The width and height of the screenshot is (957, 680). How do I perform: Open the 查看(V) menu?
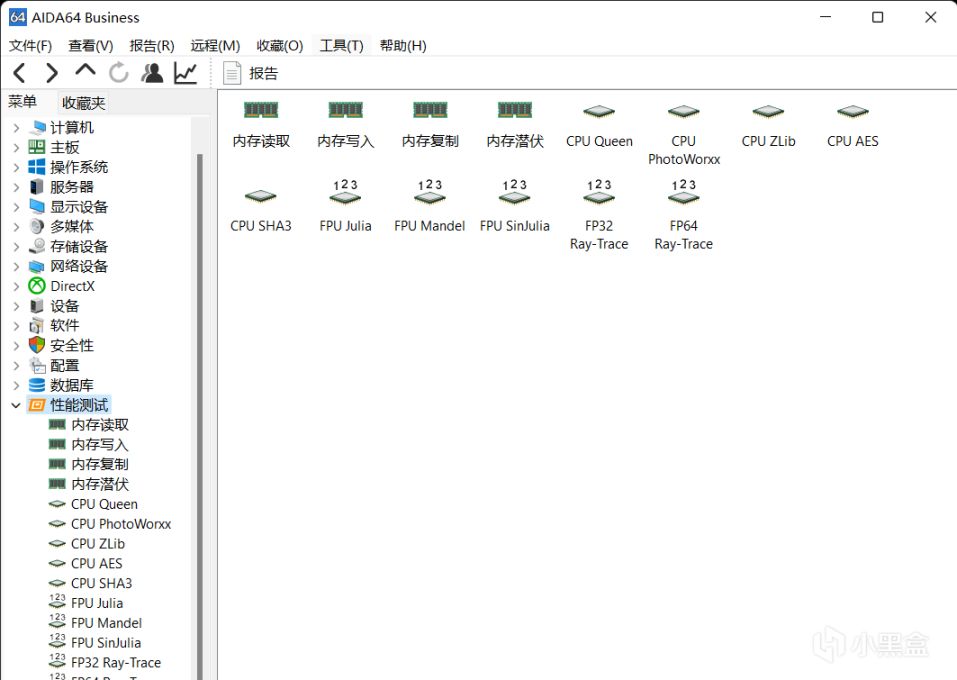90,46
